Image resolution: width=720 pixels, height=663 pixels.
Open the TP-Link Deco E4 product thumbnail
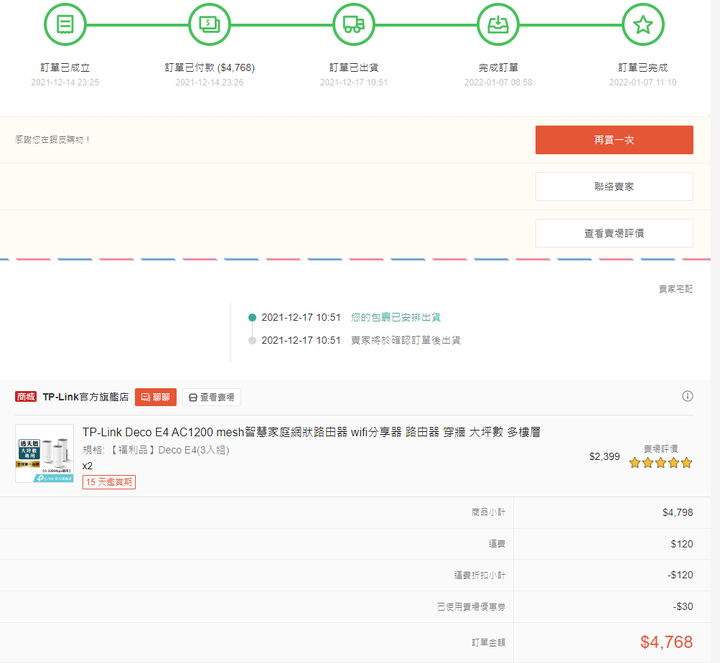click(45, 453)
